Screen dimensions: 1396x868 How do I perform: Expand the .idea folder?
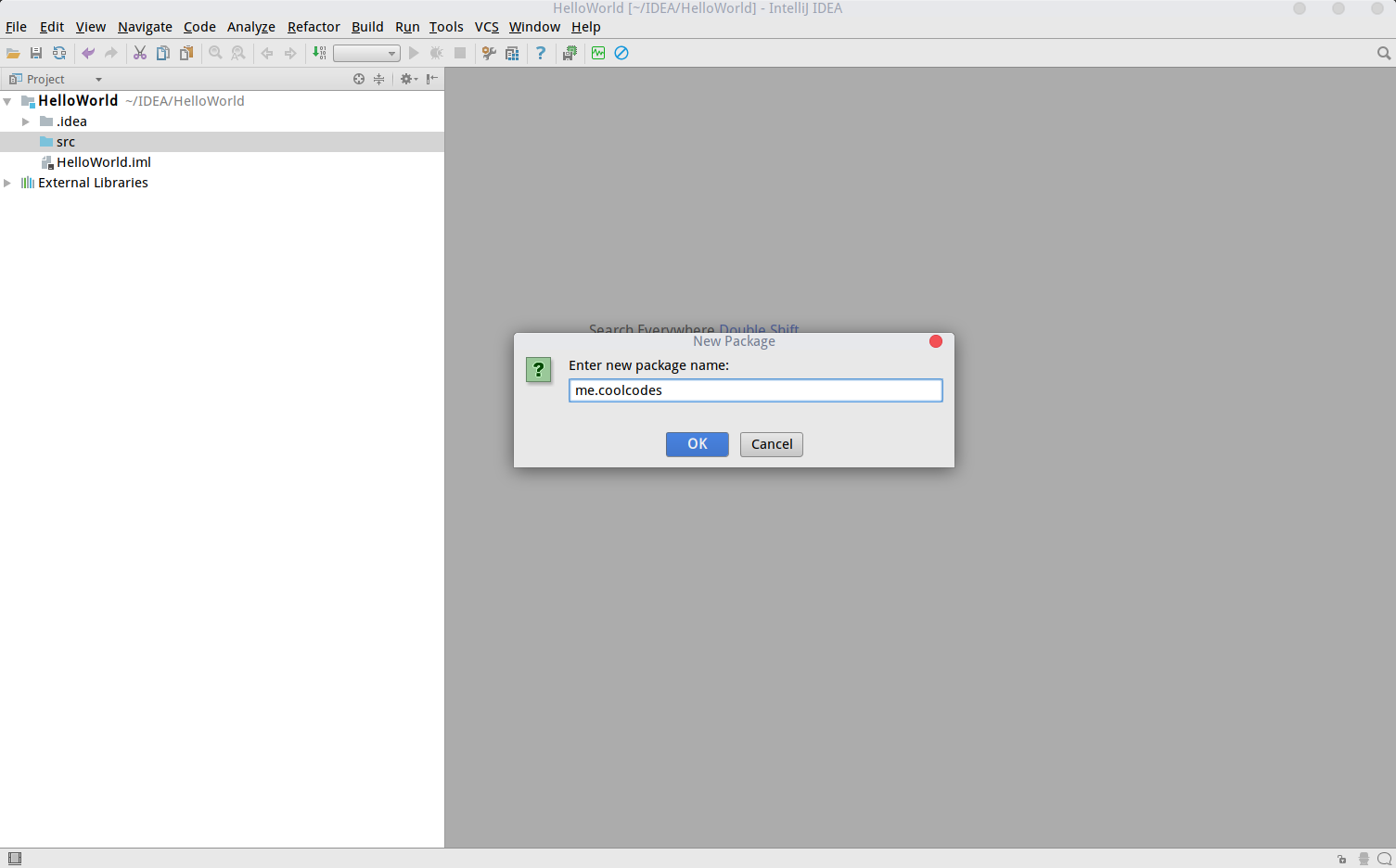click(26, 121)
